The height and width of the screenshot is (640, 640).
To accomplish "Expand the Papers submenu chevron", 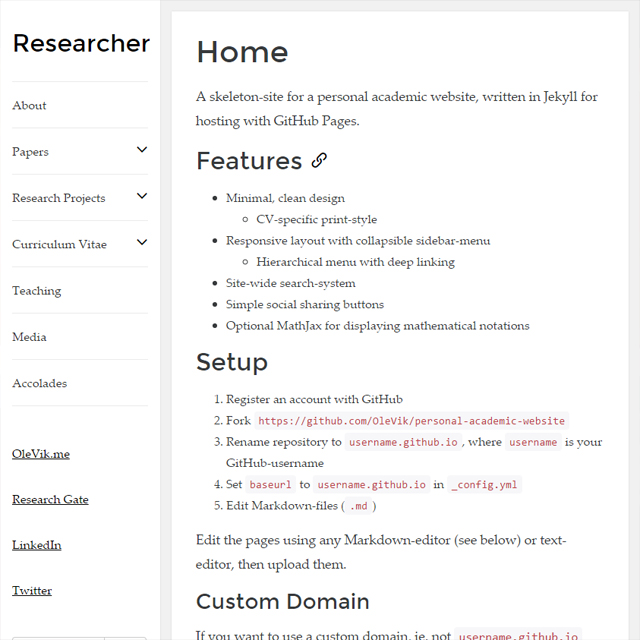I will tap(142, 150).
